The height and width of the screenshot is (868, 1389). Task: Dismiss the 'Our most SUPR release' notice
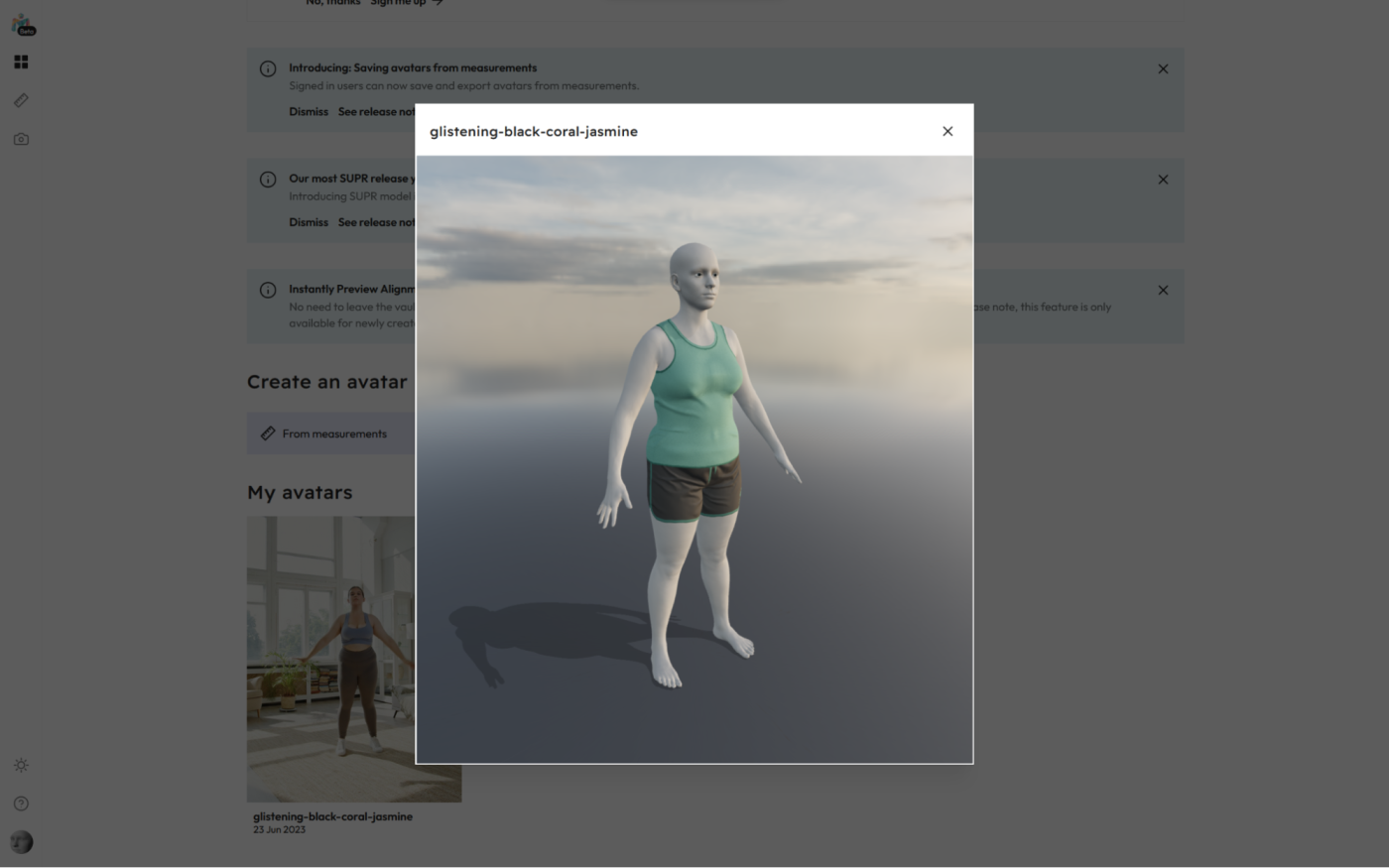click(x=309, y=222)
